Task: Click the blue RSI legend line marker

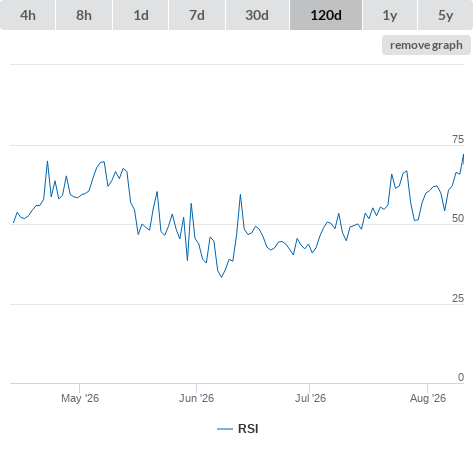Action: coord(225,429)
